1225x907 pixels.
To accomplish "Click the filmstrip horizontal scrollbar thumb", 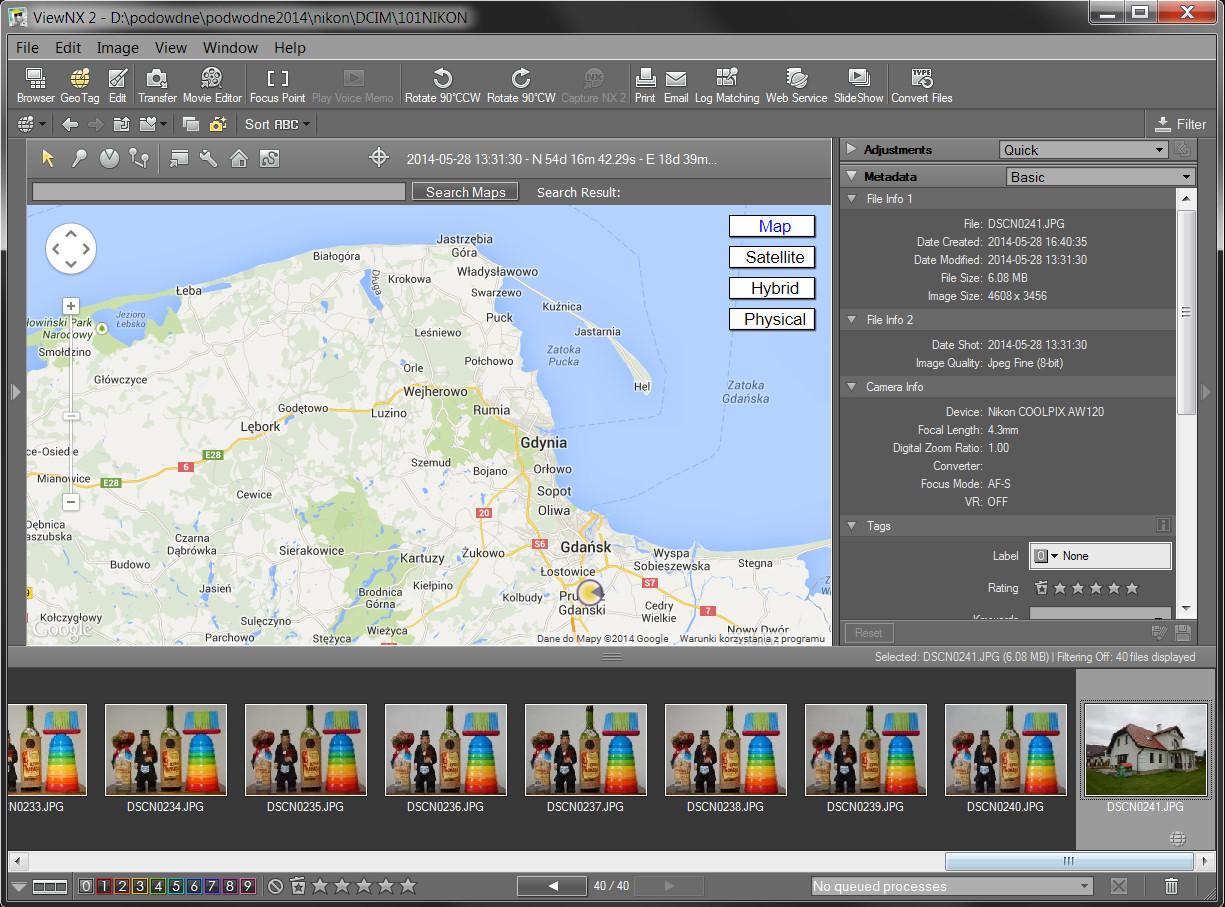I will (x=1068, y=861).
